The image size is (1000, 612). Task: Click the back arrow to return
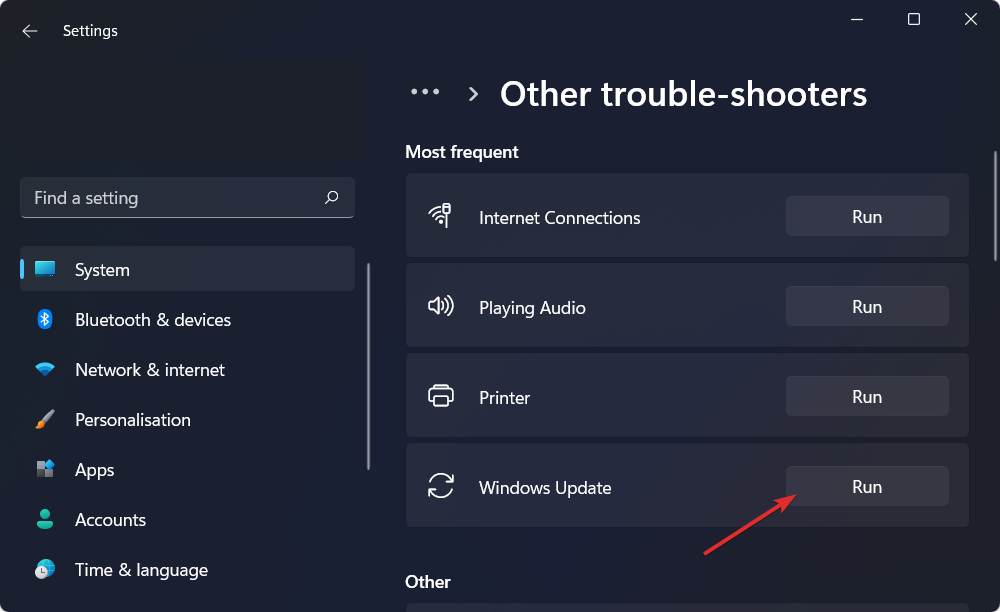point(29,31)
